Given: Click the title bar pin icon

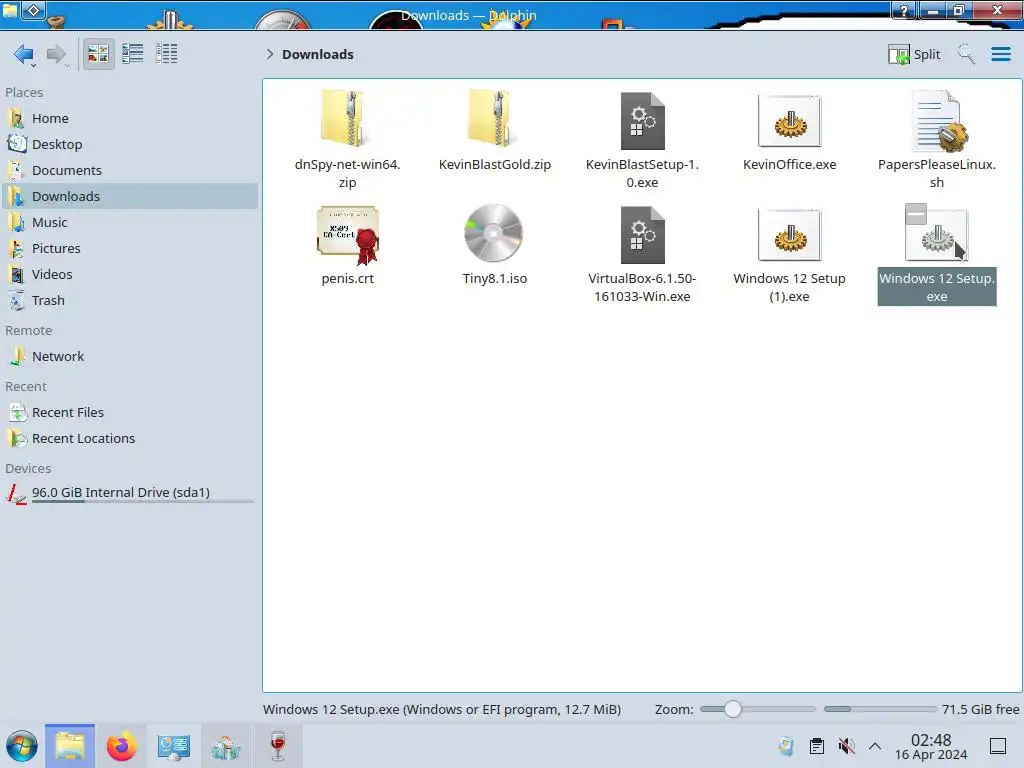Looking at the screenshot, I should pyautogui.click(x=34, y=10).
